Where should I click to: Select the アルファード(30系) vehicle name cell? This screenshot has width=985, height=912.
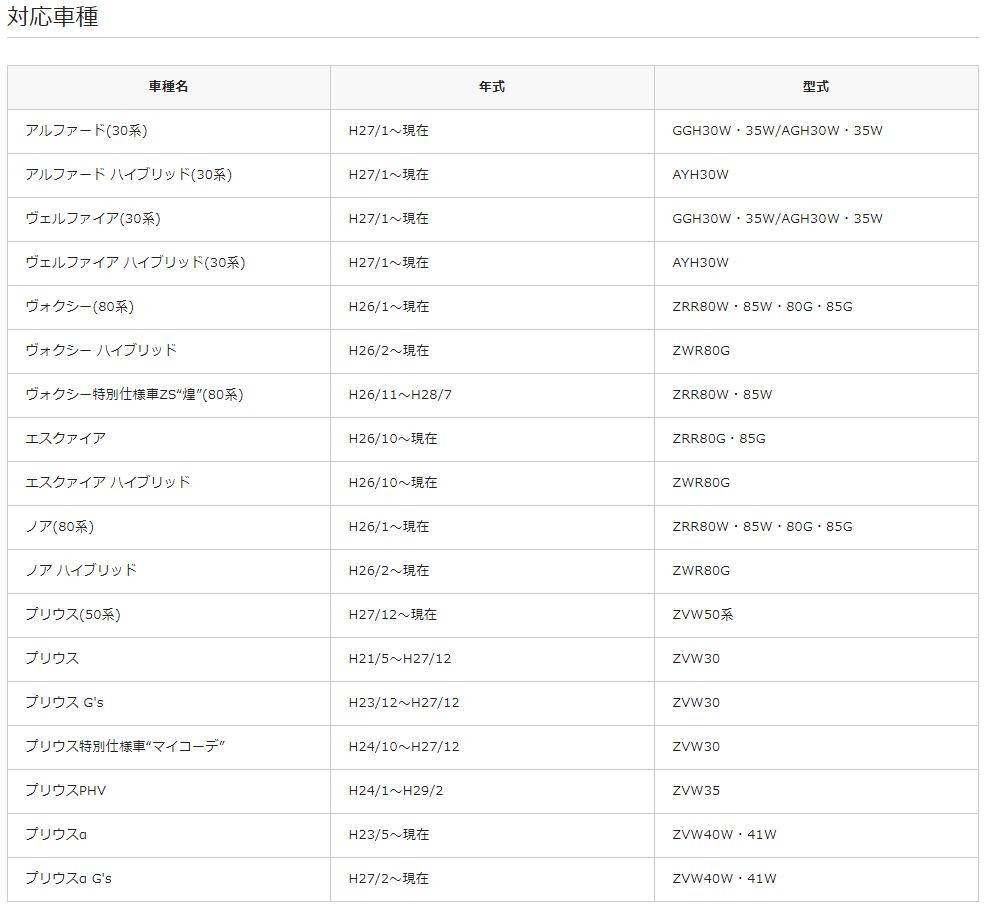[168, 131]
